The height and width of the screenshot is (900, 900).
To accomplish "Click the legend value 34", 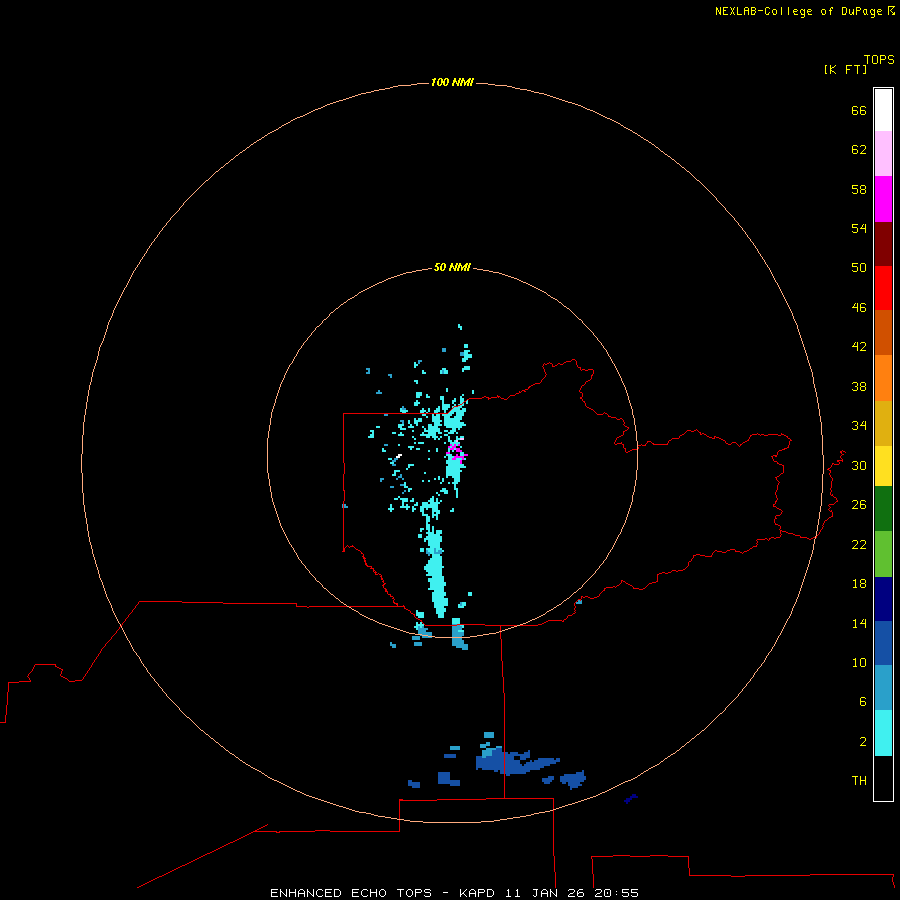I will pyautogui.click(x=859, y=426).
